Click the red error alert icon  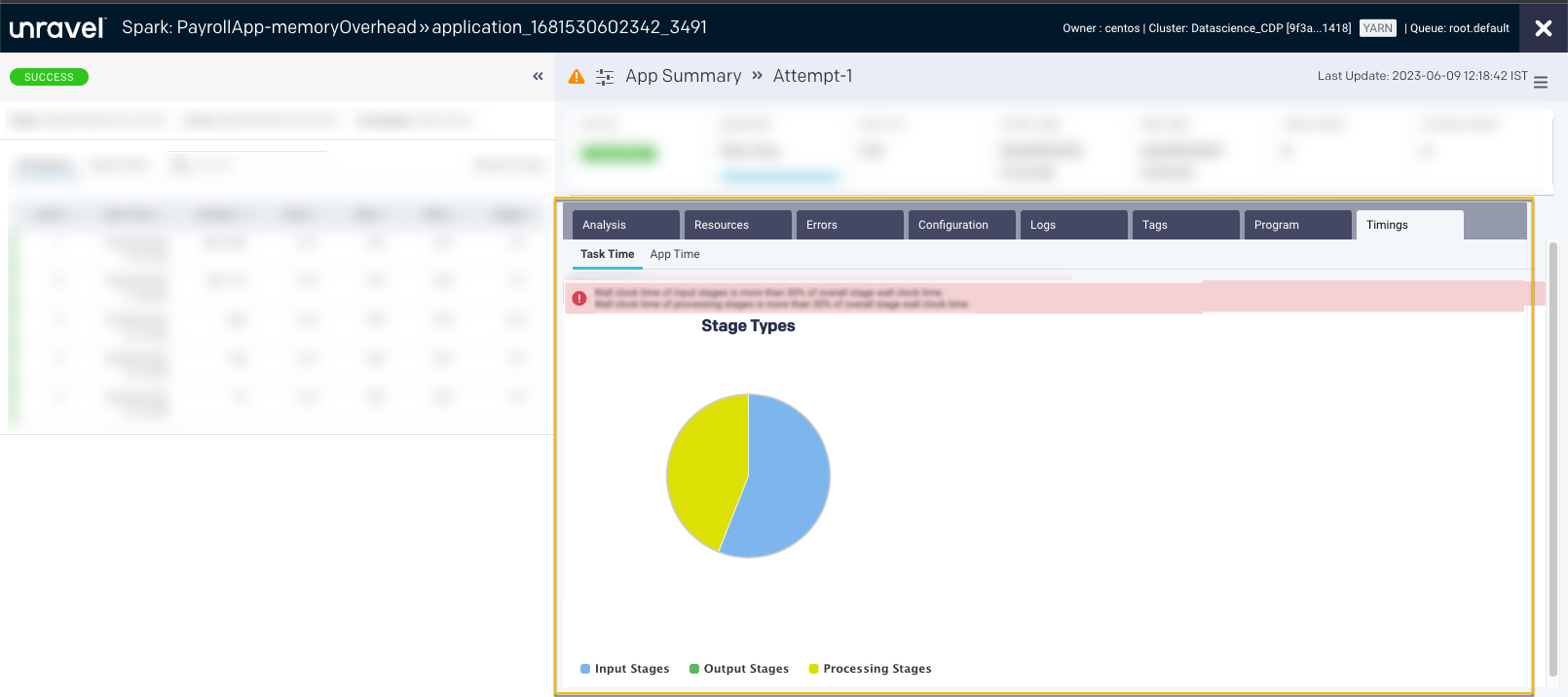[x=579, y=298]
